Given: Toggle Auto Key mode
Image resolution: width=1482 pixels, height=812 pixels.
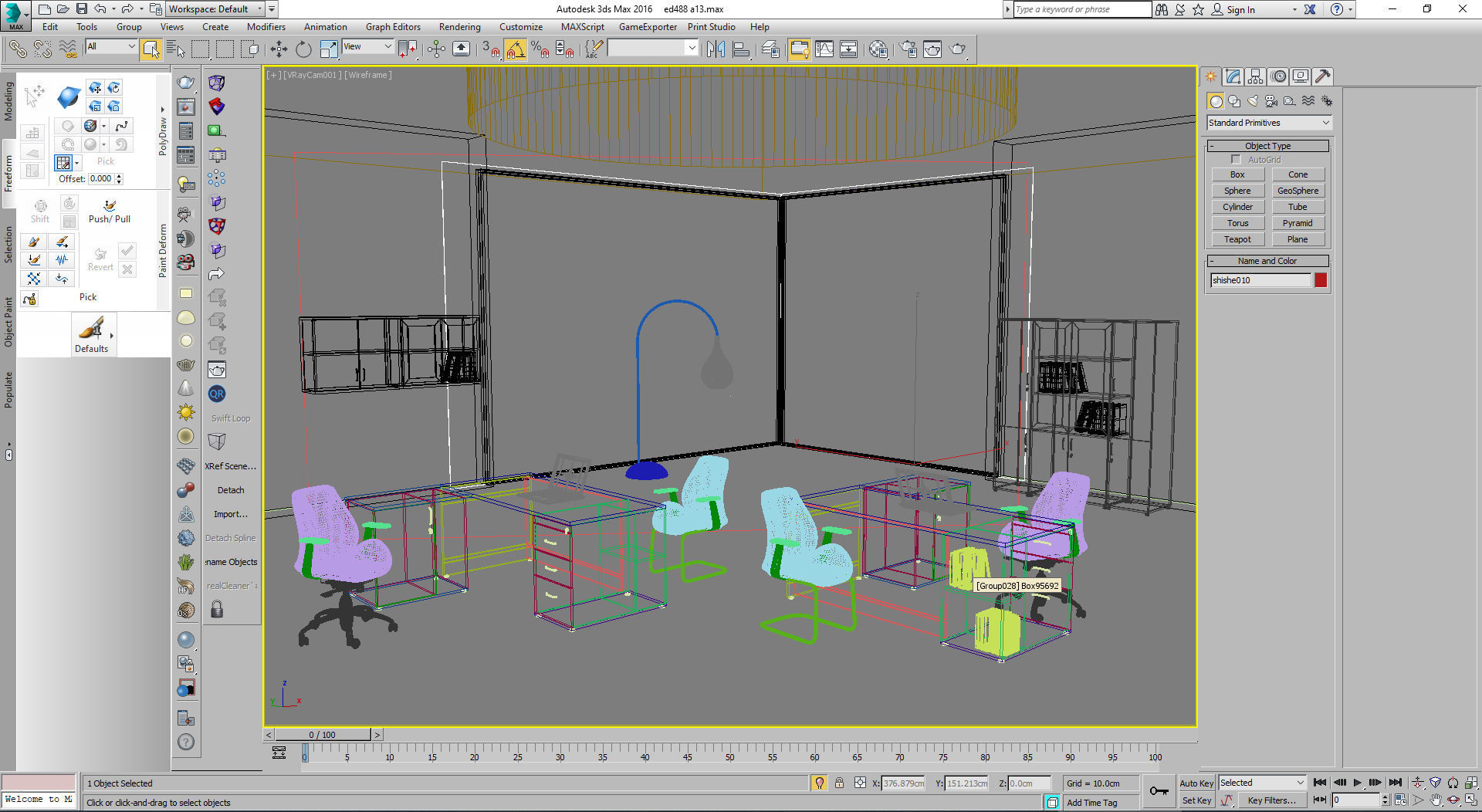Looking at the screenshot, I should click(x=1196, y=783).
